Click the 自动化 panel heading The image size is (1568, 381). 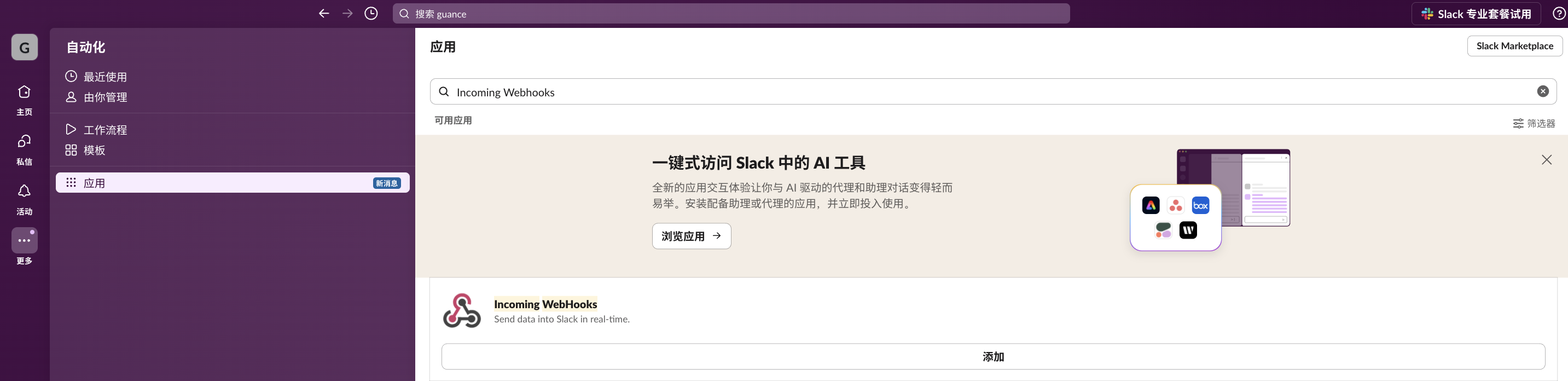pyautogui.click(x=86, y=48)
